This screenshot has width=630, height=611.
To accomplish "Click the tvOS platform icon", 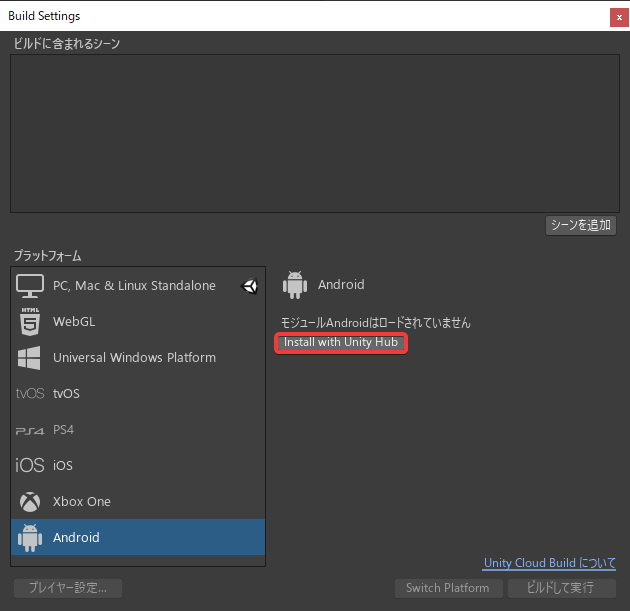I will [30, 393].
